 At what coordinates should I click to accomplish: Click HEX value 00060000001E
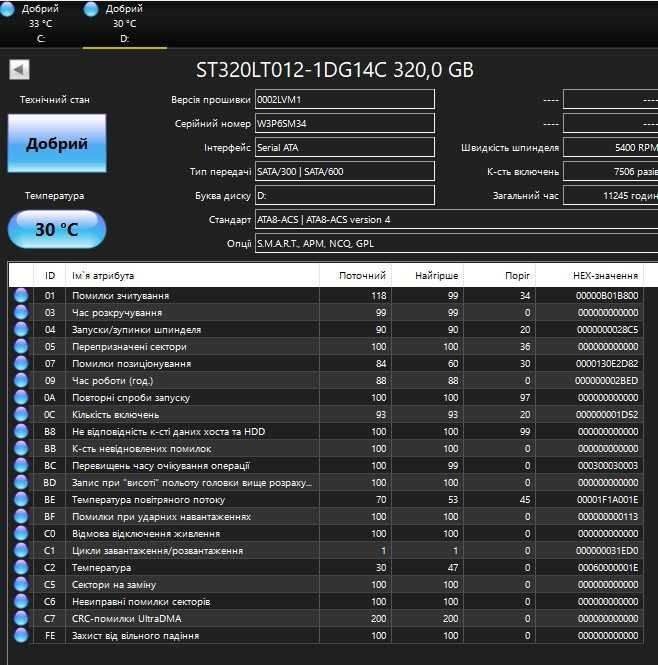click(608, 567)
